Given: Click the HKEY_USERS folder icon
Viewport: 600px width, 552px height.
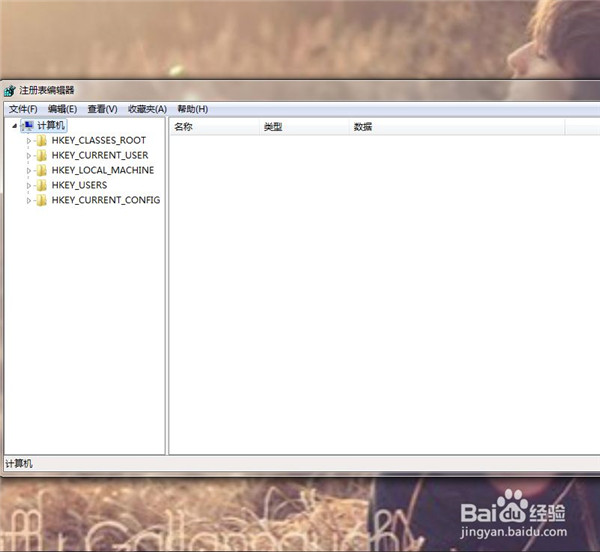Looking at the screenshot, I should (x=41, y=186).
